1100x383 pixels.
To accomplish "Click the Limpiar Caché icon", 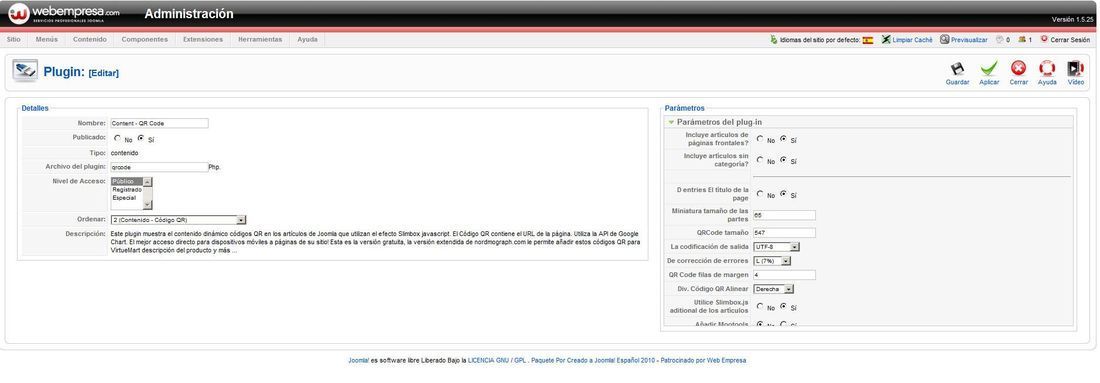I will coord(887,40).
